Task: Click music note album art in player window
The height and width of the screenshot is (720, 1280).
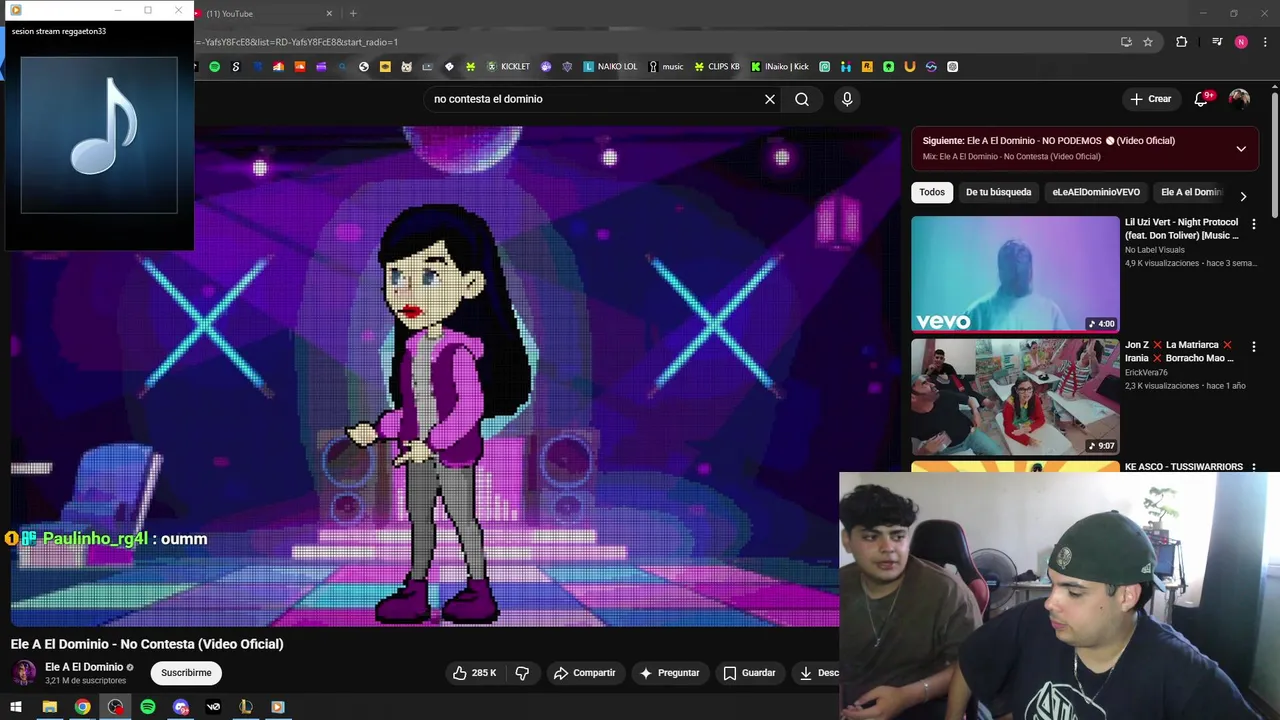Action: [x=99, y=135]
